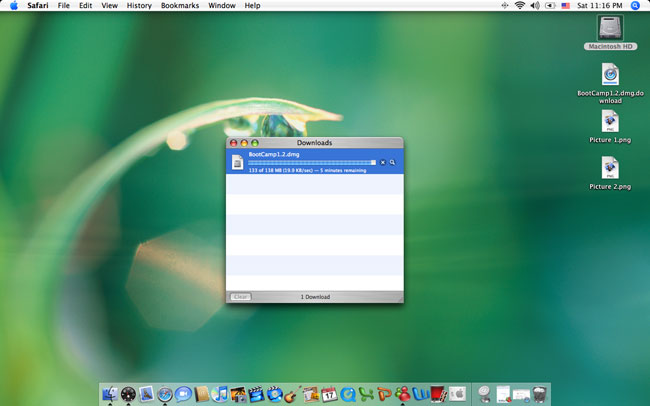Launch GarageBand from the Dock
This screenshot has width=650, height=406.
coord(293,394)
